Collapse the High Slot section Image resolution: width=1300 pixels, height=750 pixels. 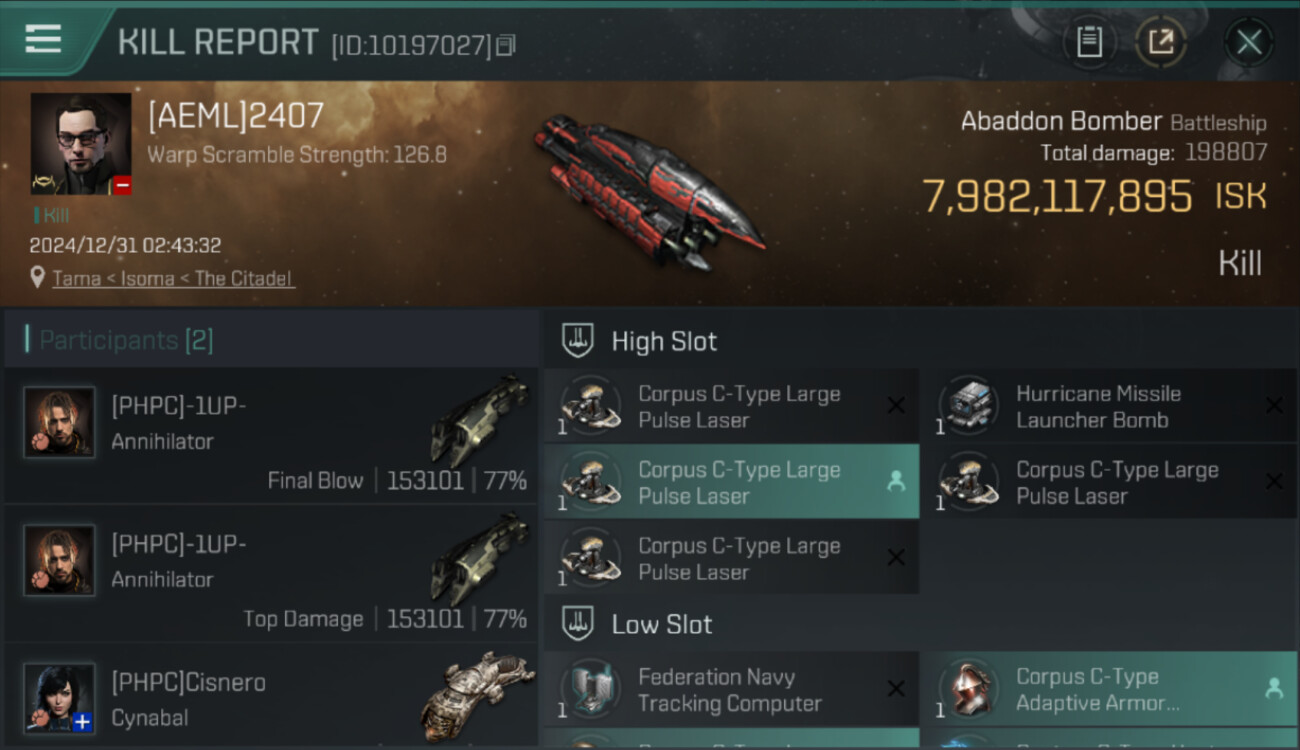coord(920,341)
